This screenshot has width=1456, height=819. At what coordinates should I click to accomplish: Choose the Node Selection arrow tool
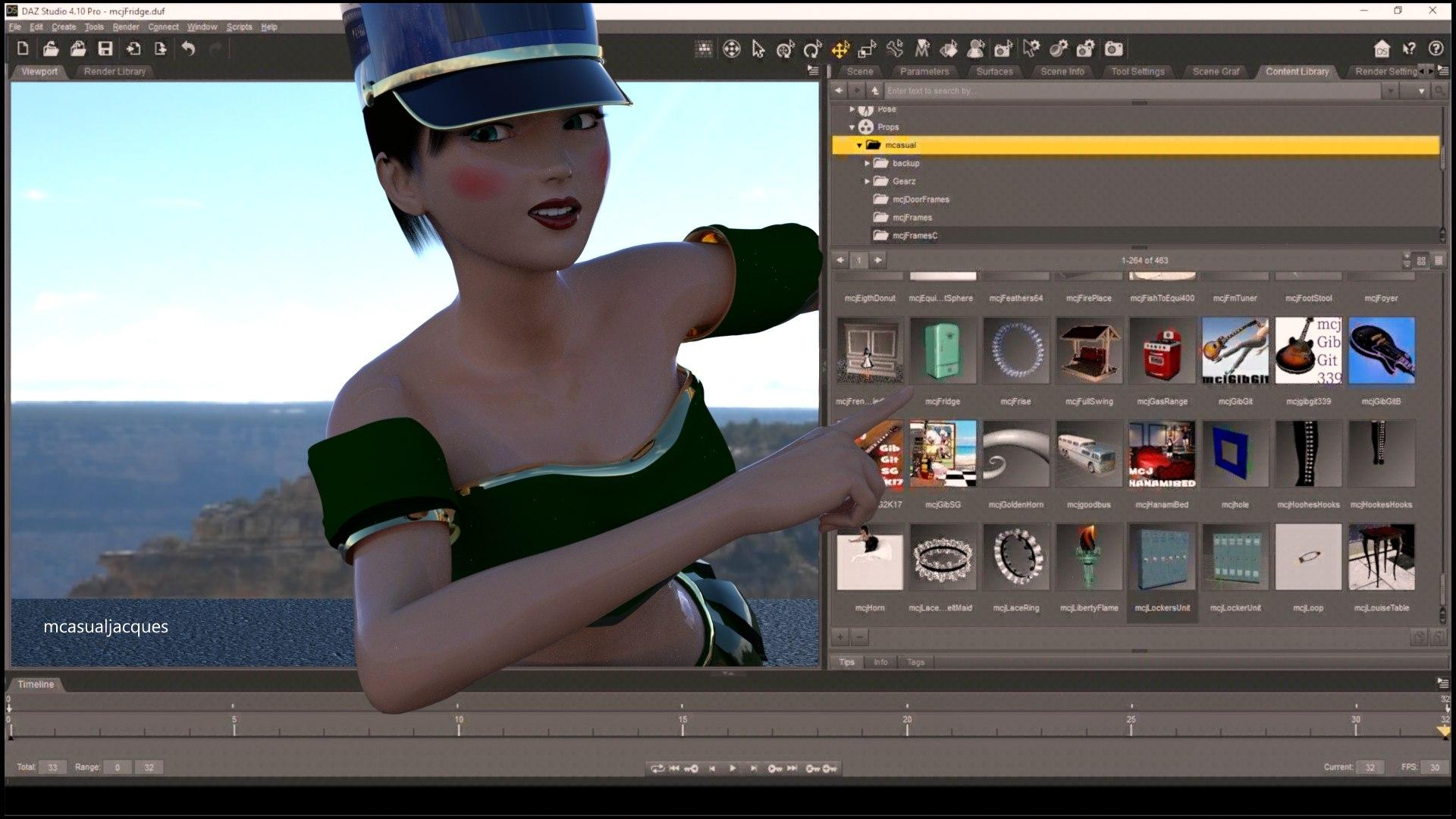[x=758, y=49]
